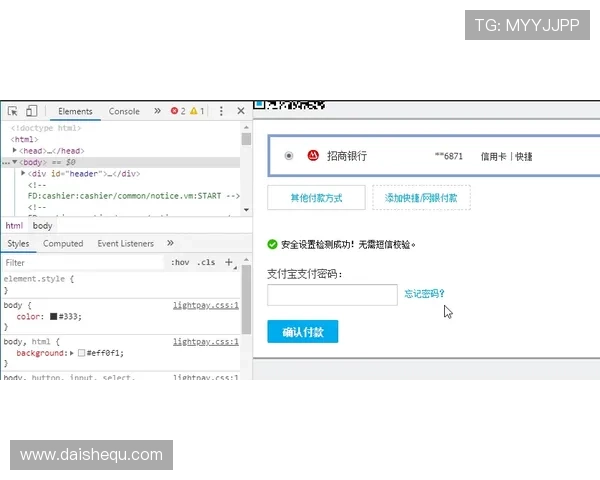Select the <html> line in DOM tree
This screenshot has width=600, height=480.
(x=24, y=139)
